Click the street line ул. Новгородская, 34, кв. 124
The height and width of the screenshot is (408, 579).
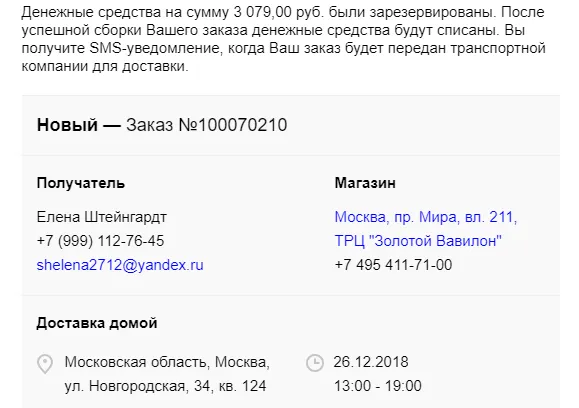(165, 386)
